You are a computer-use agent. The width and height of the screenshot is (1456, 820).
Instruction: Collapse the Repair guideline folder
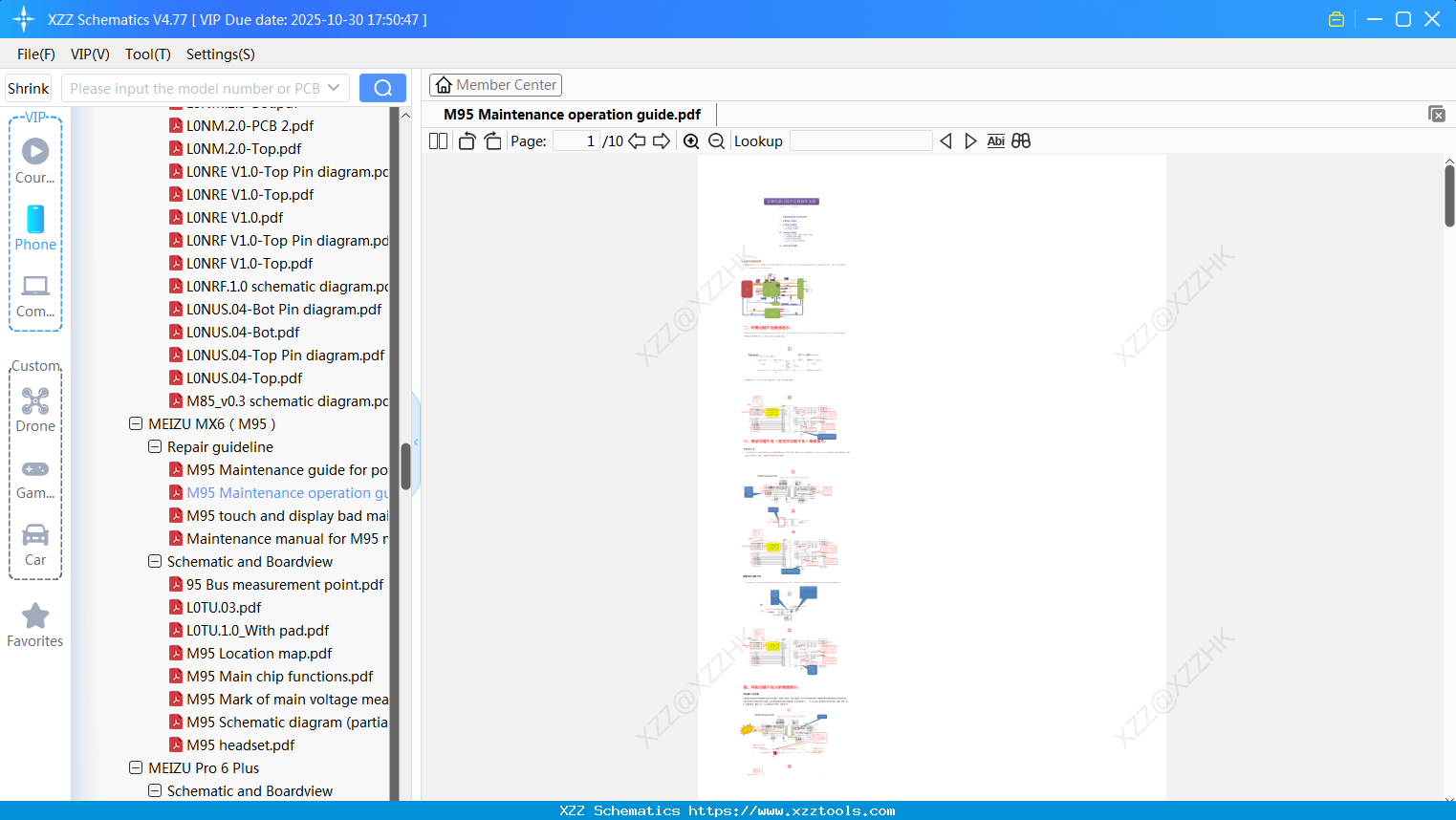pos(155,446)
